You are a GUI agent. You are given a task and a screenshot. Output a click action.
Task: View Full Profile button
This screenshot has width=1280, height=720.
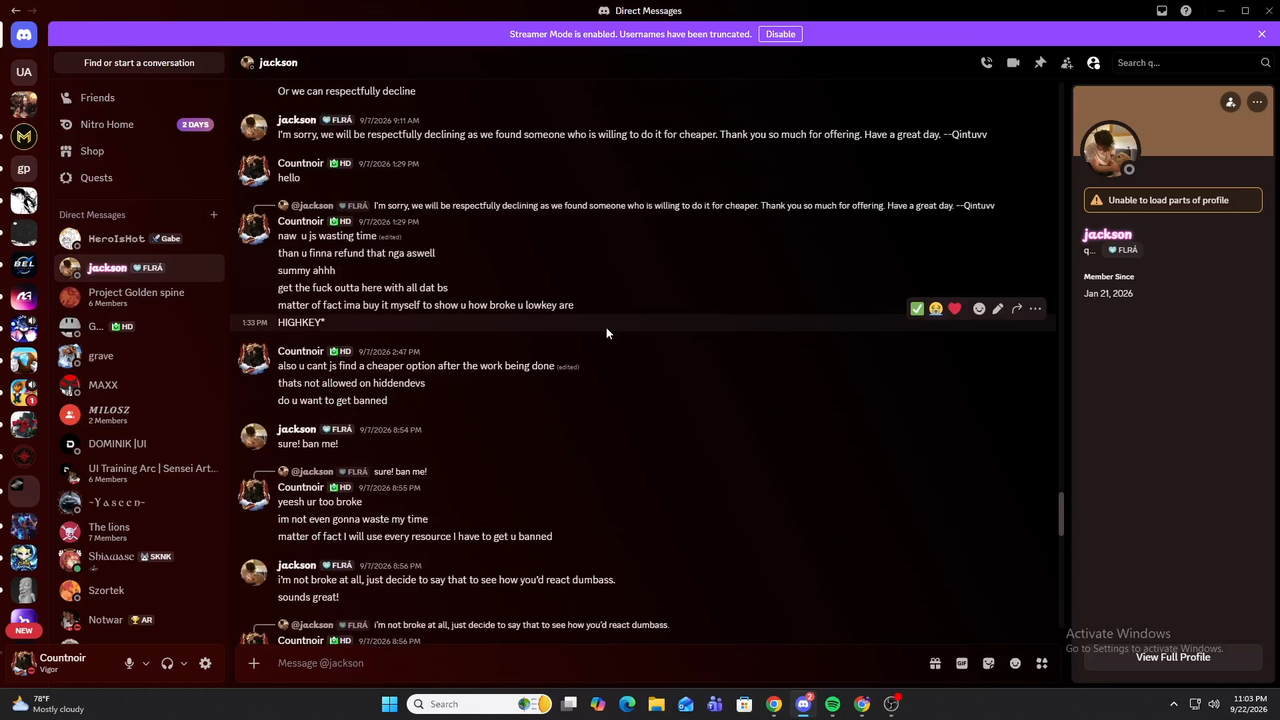[1173, 657]
